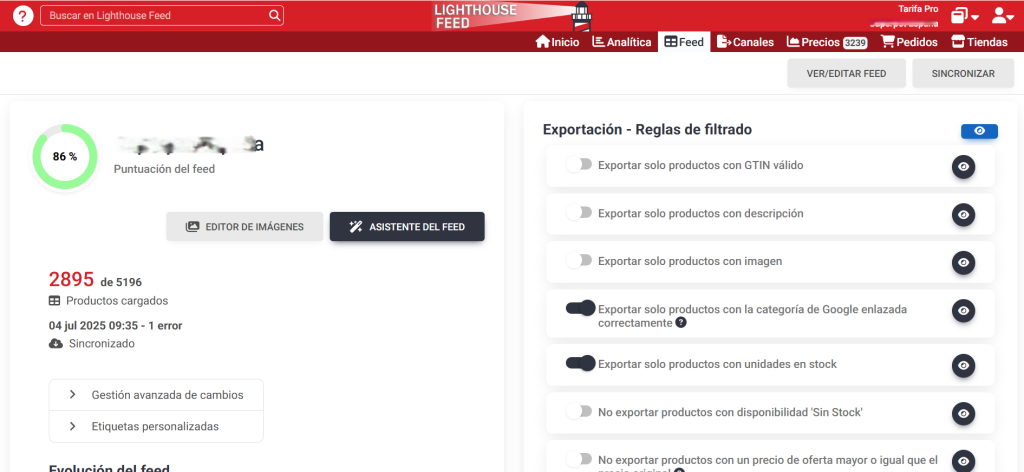
Task: Open the stores stack dropdown icon
Action: coord(965,16)
